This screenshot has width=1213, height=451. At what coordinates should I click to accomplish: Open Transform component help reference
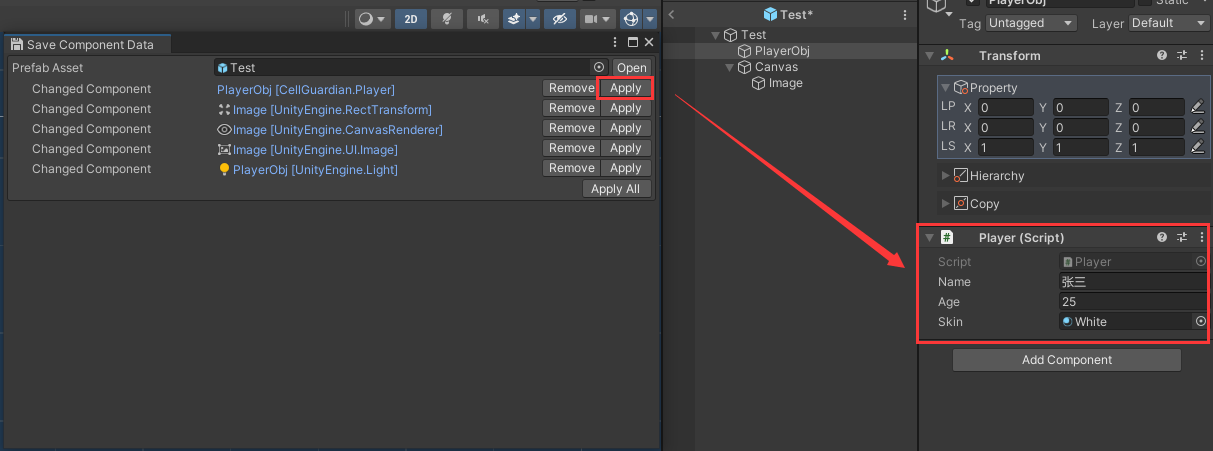(x=1162, y=56)
